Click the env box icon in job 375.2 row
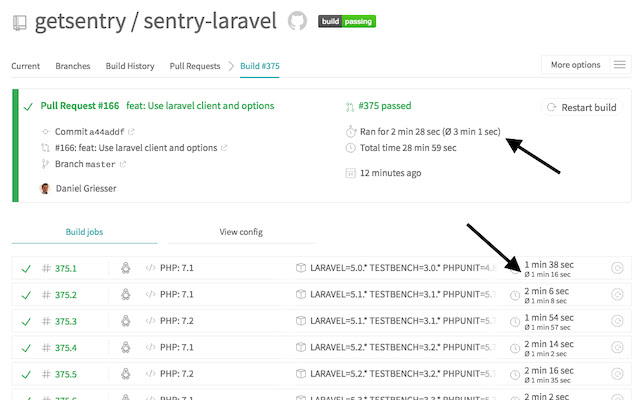Image resolution: width=640 pixels, height=400 pixels. click(x=301, y=294)
